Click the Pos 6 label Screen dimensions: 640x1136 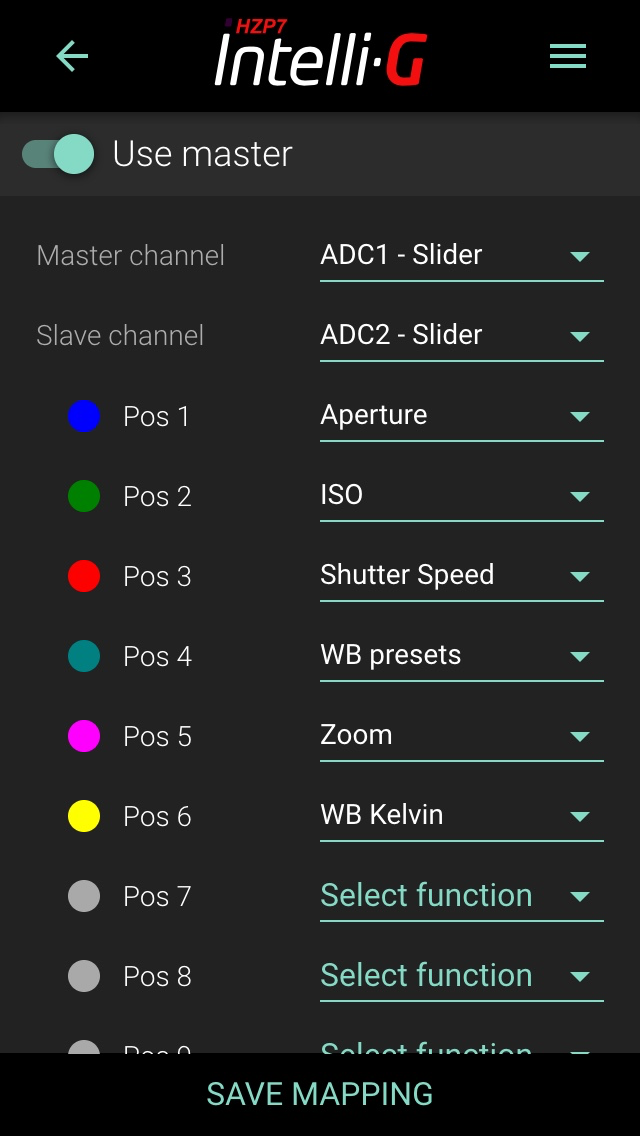pos(157,817)
